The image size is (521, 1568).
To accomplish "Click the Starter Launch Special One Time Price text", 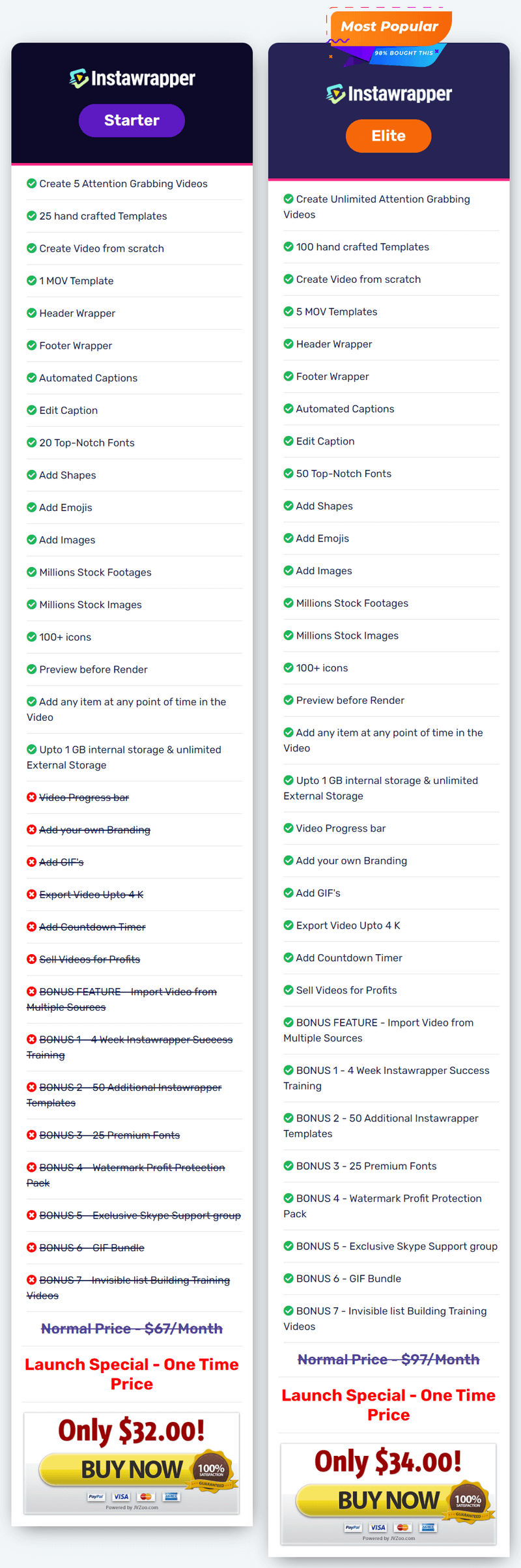I will point(132,1374).
